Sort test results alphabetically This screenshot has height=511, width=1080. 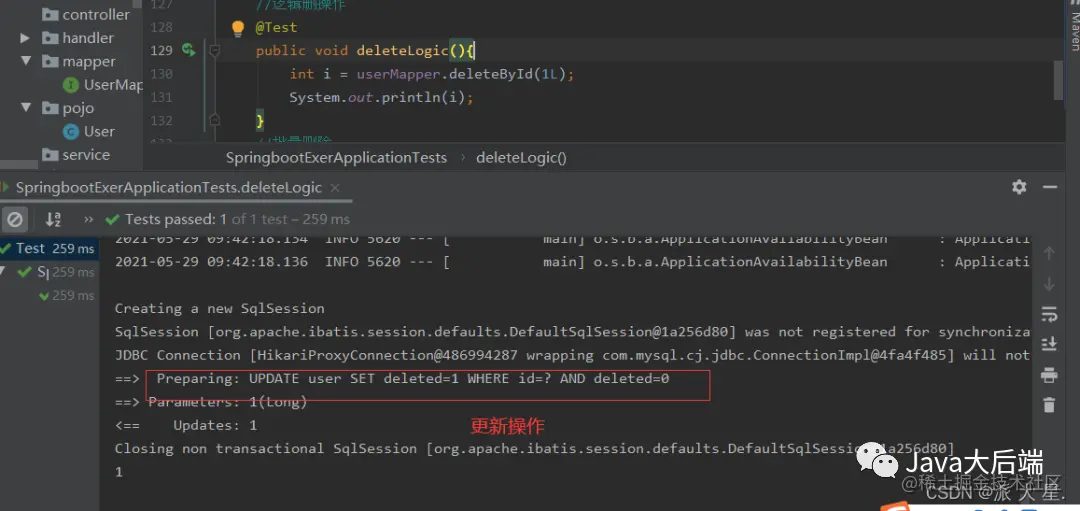(53, 220)
